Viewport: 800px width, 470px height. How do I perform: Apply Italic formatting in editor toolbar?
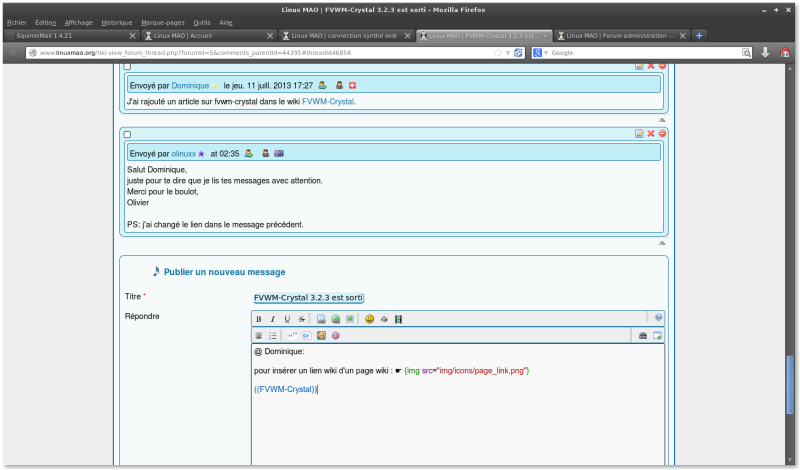point(273,319)
